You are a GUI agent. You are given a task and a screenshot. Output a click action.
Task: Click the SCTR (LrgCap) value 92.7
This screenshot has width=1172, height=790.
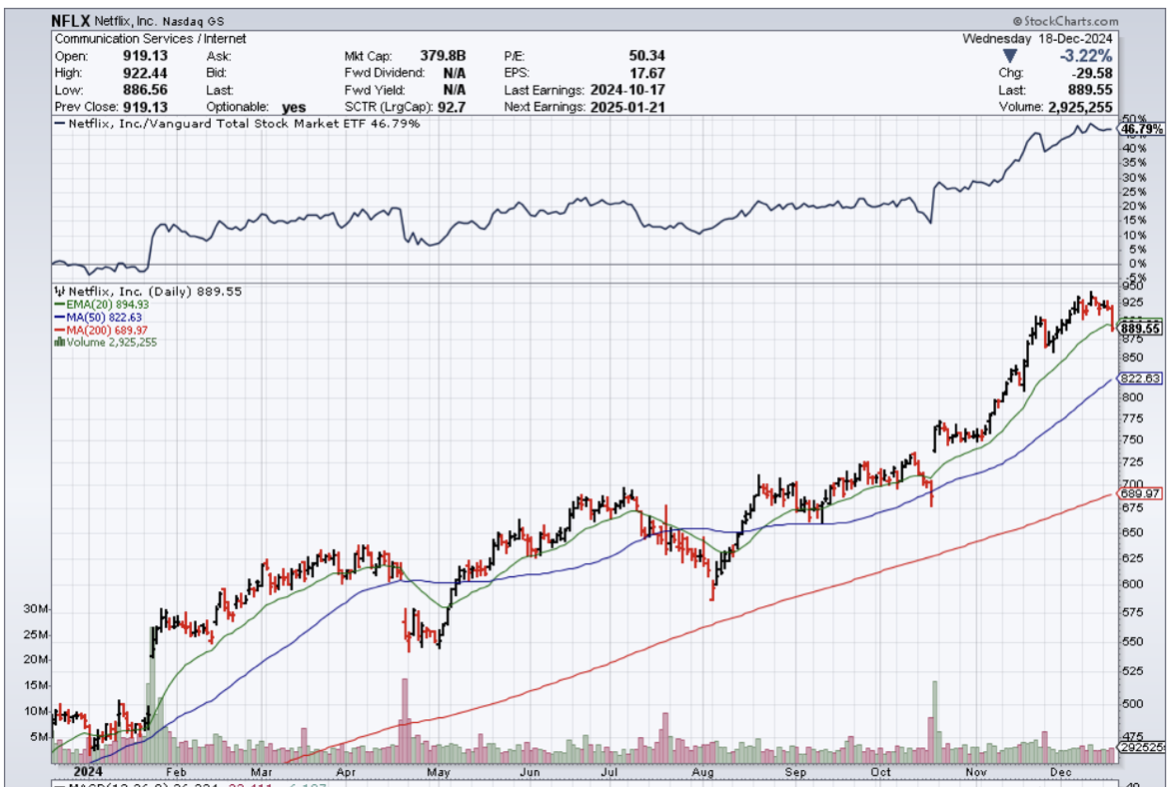453,106
